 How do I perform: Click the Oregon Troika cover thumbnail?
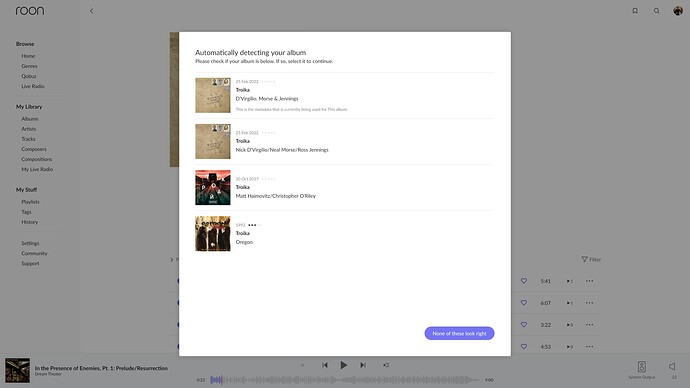click(213, 234)
